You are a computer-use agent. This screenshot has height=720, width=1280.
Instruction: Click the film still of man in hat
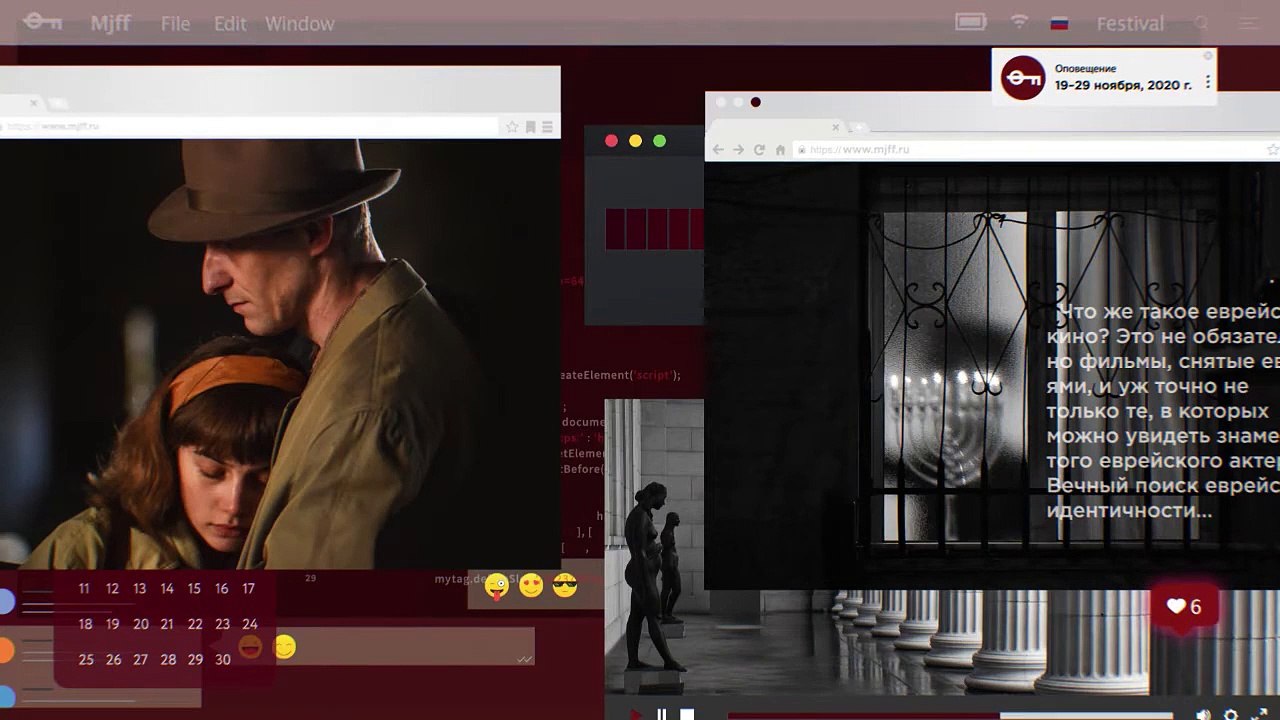[x=280, y=354]
